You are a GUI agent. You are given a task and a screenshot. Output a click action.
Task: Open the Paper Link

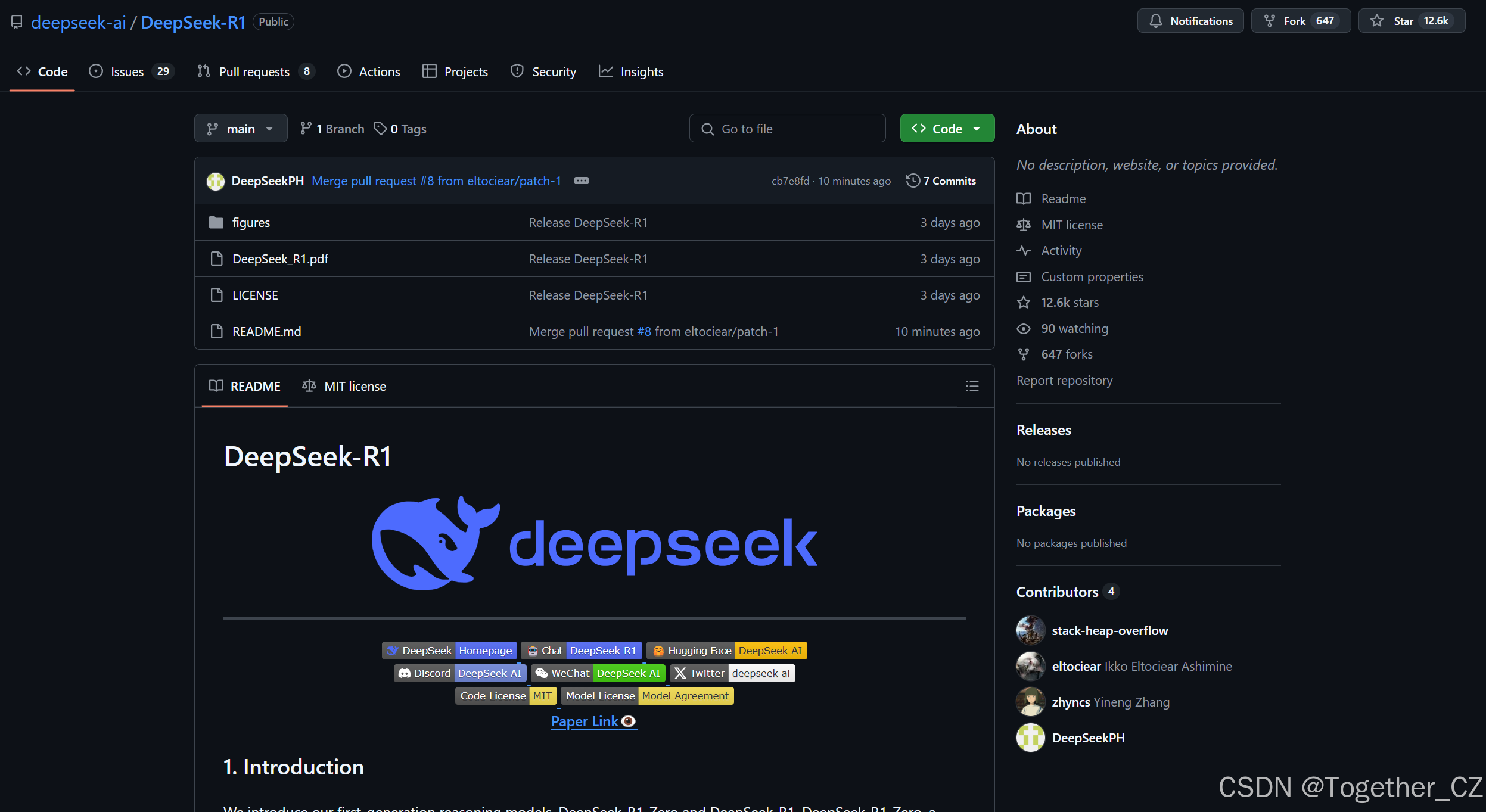[x=593, y=721]
